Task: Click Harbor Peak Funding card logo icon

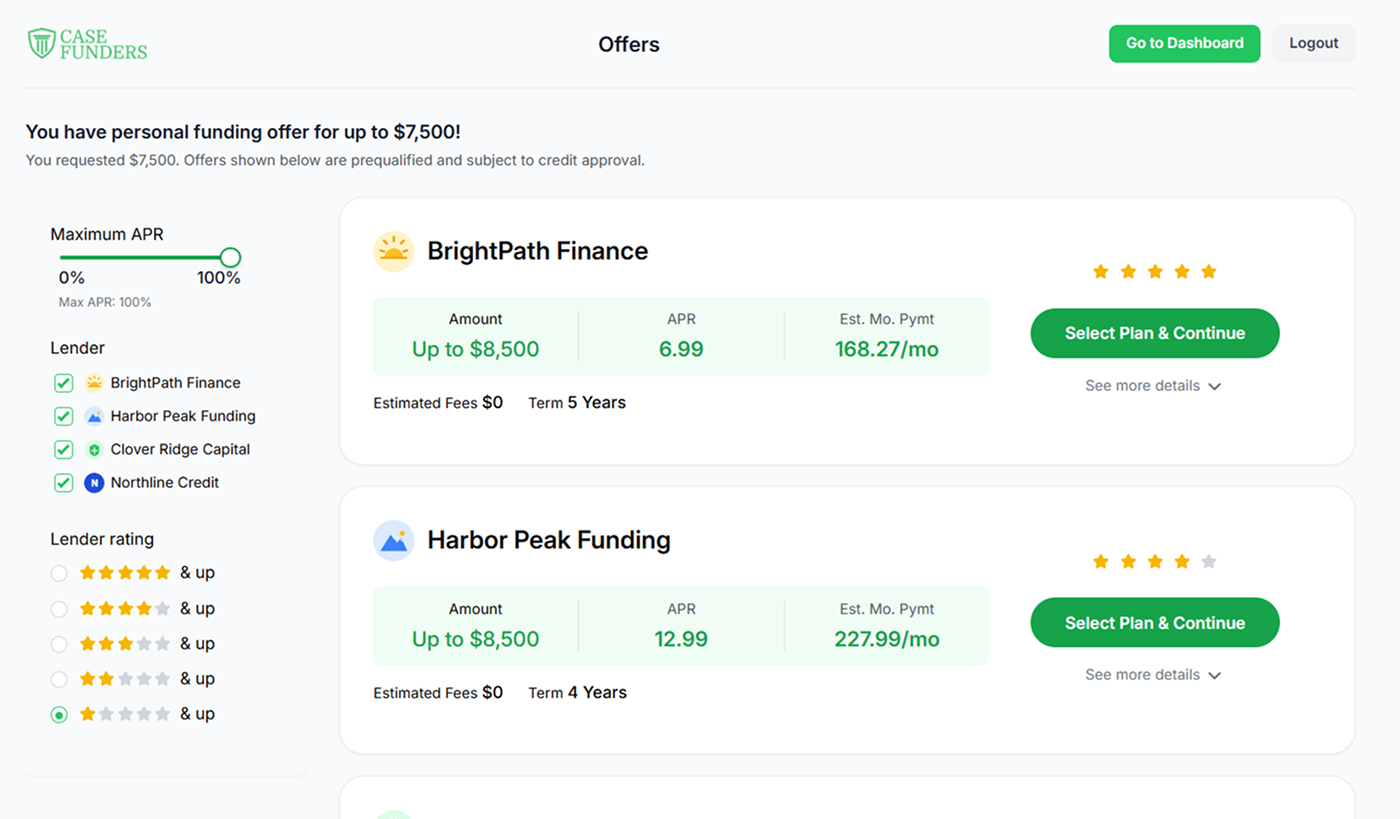Action: pos(394,540)
